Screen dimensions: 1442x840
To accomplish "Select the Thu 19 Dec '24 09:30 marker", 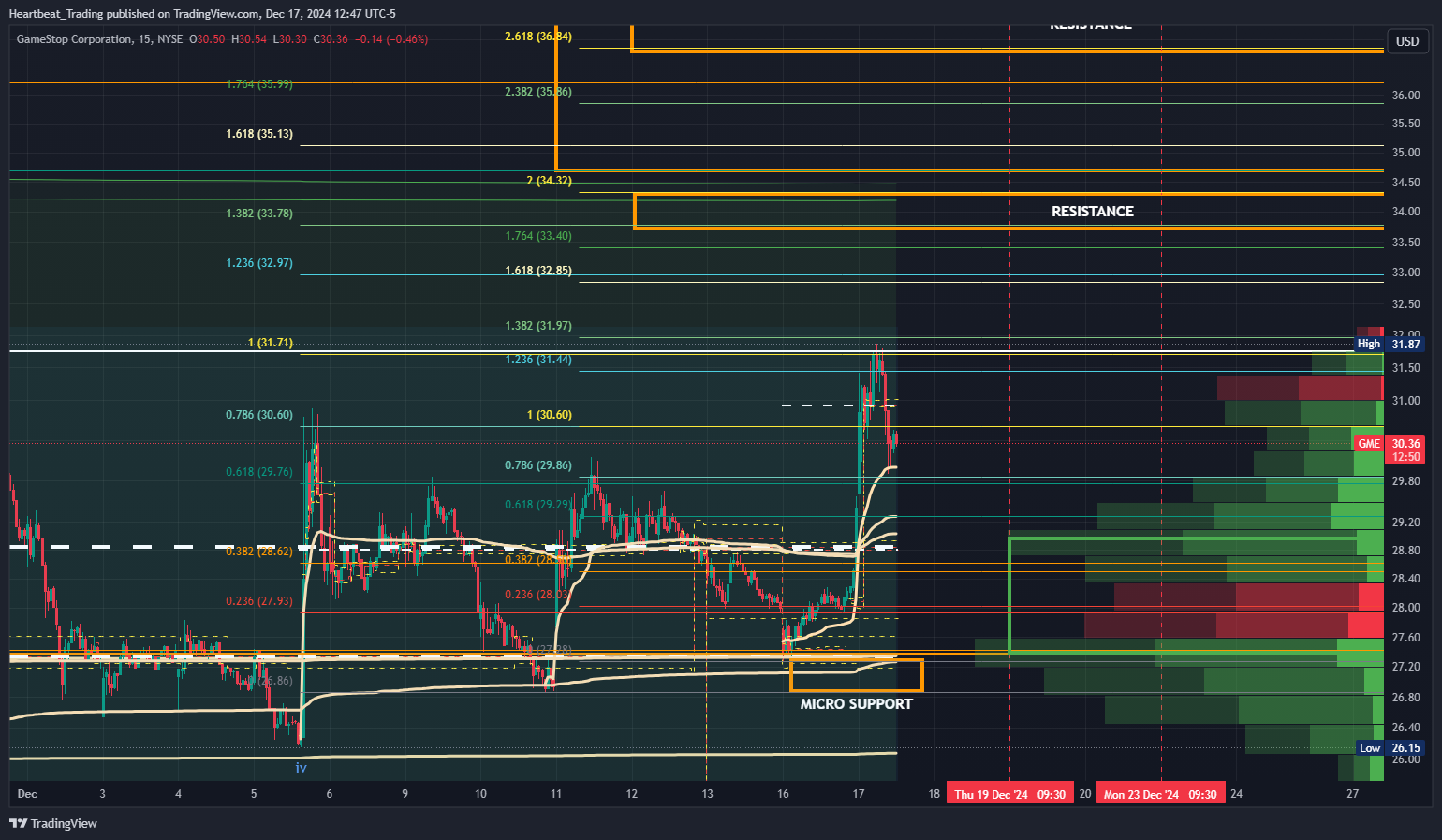I will [x=1009, y=794].
